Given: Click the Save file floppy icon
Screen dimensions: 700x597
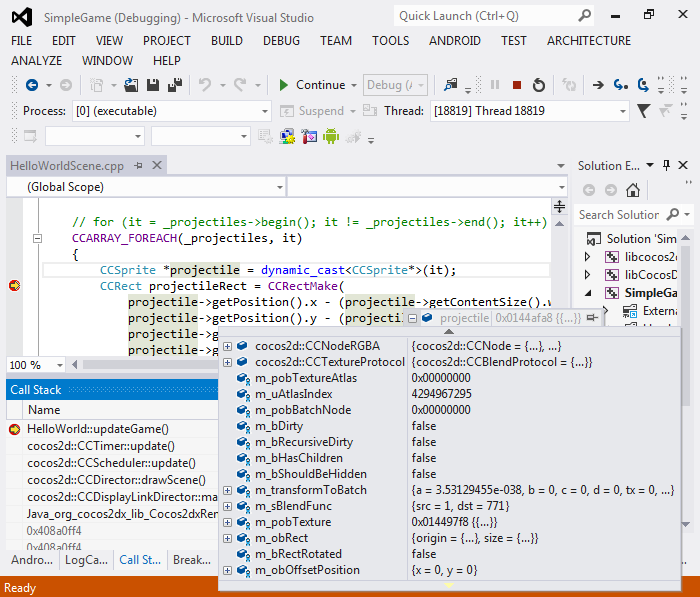Looking at the screenshot, I should (x=153, y=85).
